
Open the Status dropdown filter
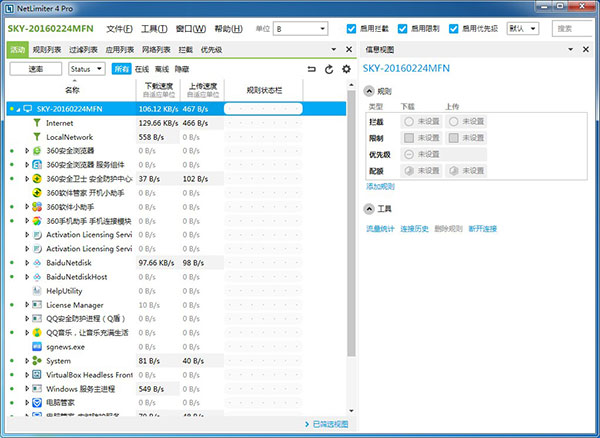pyautogui.click(x=86, y=69)
